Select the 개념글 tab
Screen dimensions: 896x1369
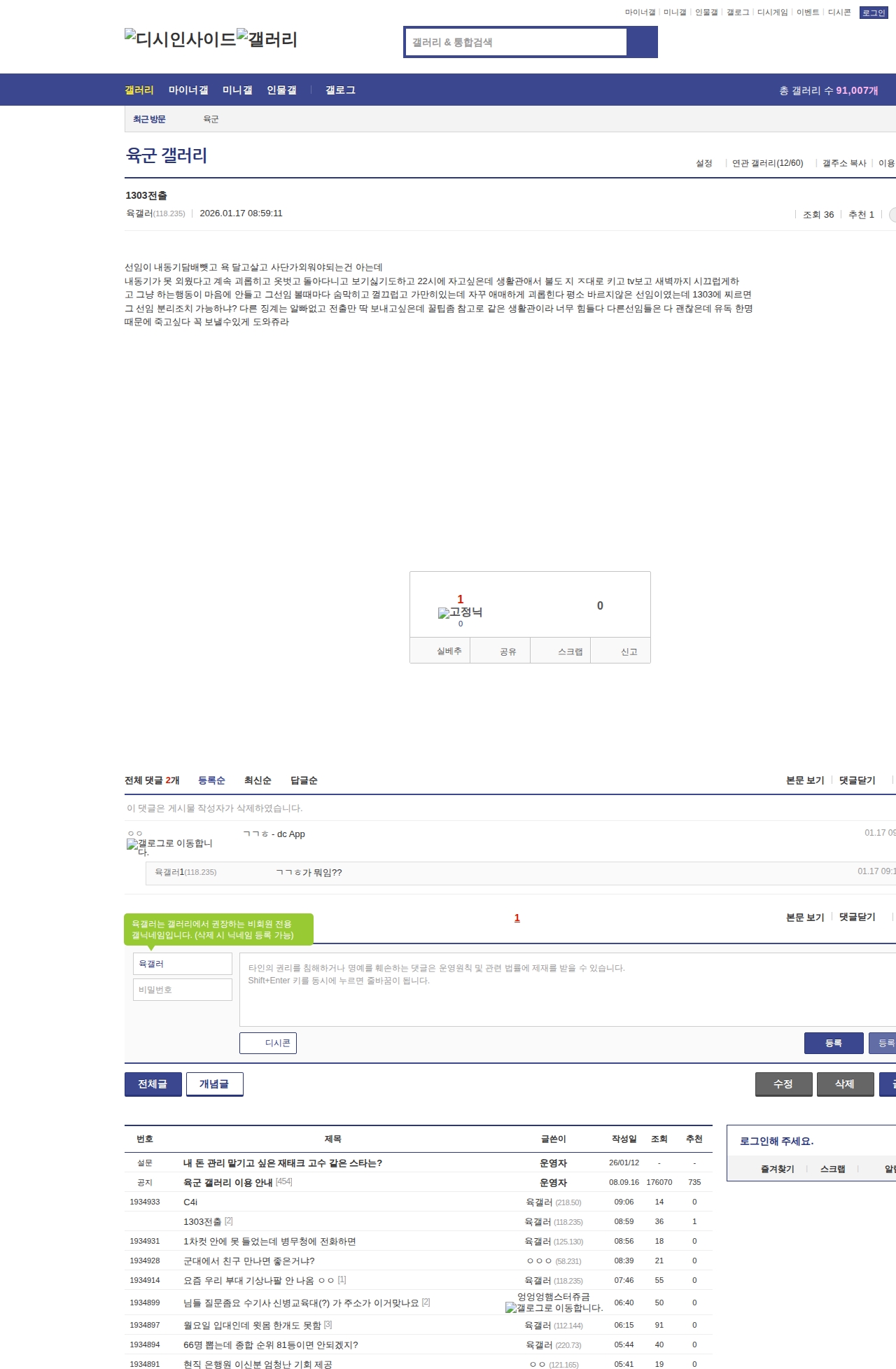[x=214, y=1084]
